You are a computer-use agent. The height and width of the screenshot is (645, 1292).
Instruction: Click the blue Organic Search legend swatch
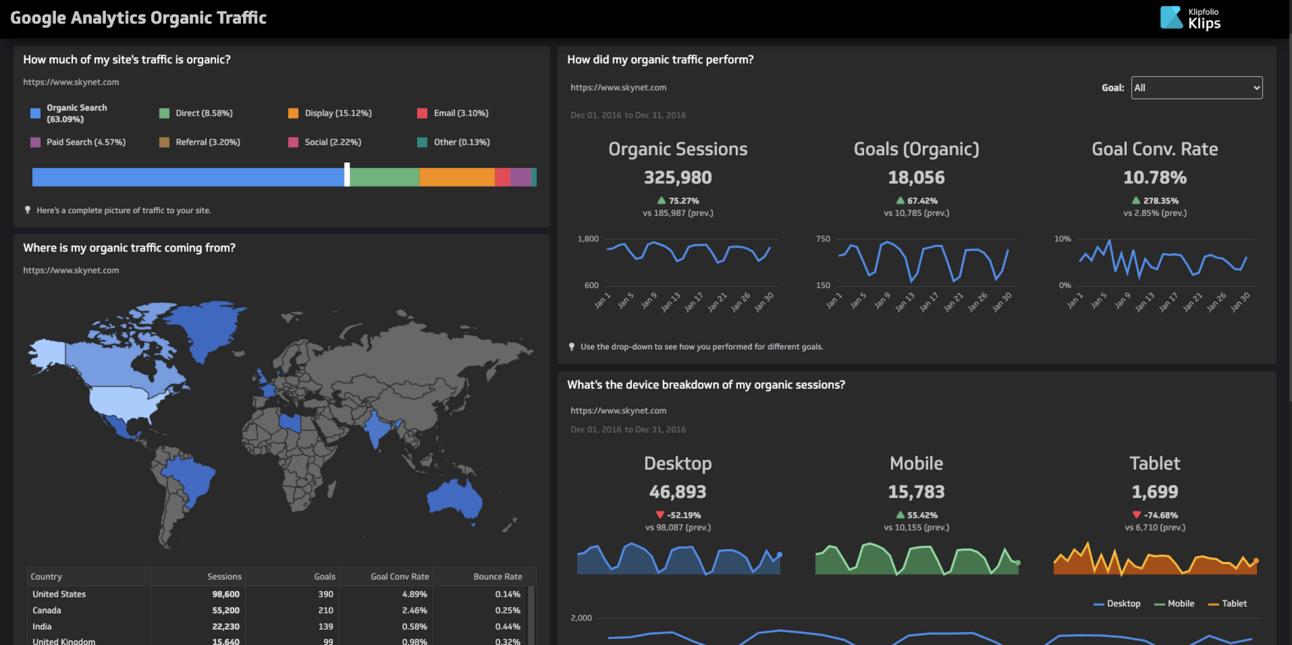point(36,113)
